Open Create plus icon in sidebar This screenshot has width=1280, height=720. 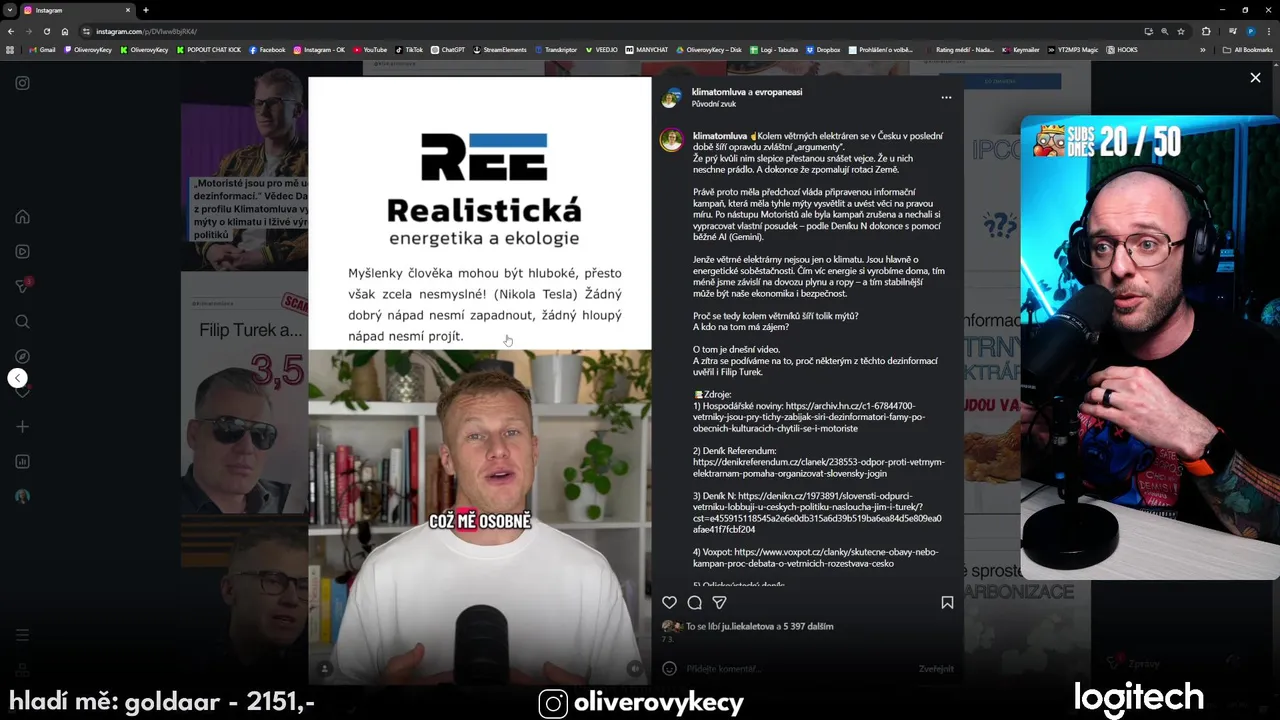click(22, 427)
